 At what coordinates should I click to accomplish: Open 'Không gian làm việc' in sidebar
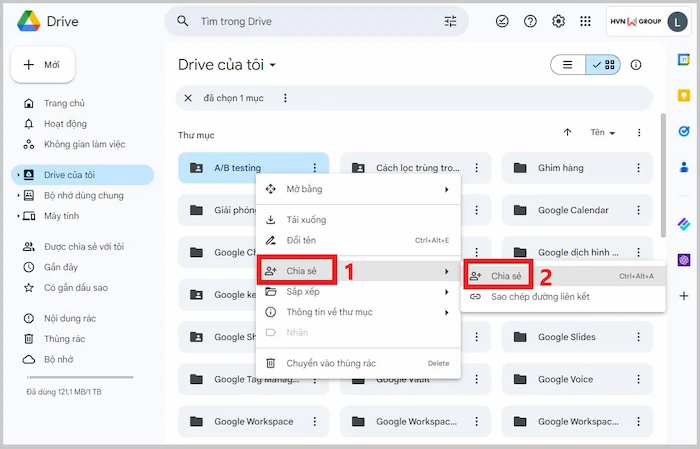click(x=82, y=145)
